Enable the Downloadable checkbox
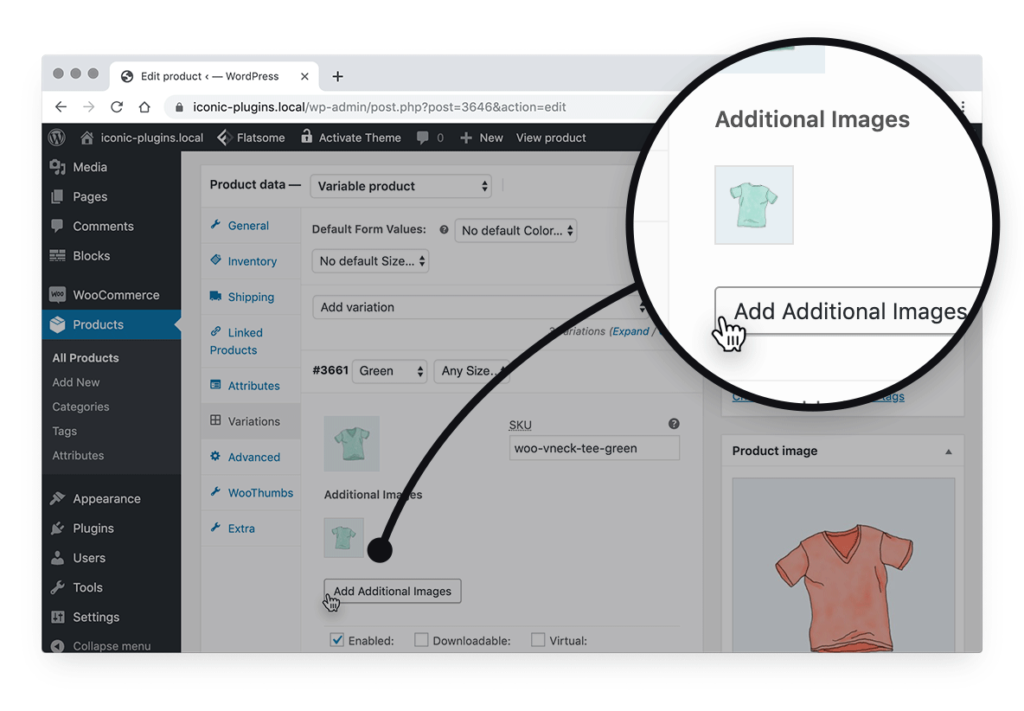Image resolution: width=1024 pixels, height=711 pixels. coord(421,640)
